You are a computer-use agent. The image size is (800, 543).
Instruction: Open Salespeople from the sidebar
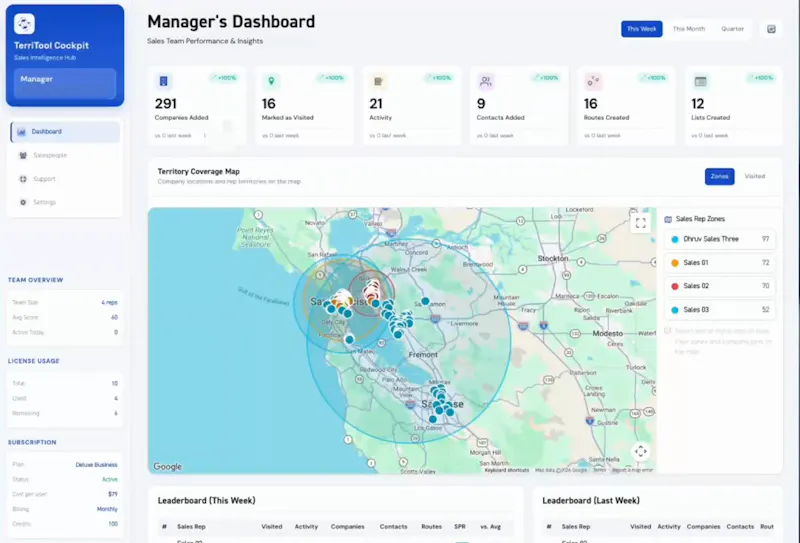[65, 155]
